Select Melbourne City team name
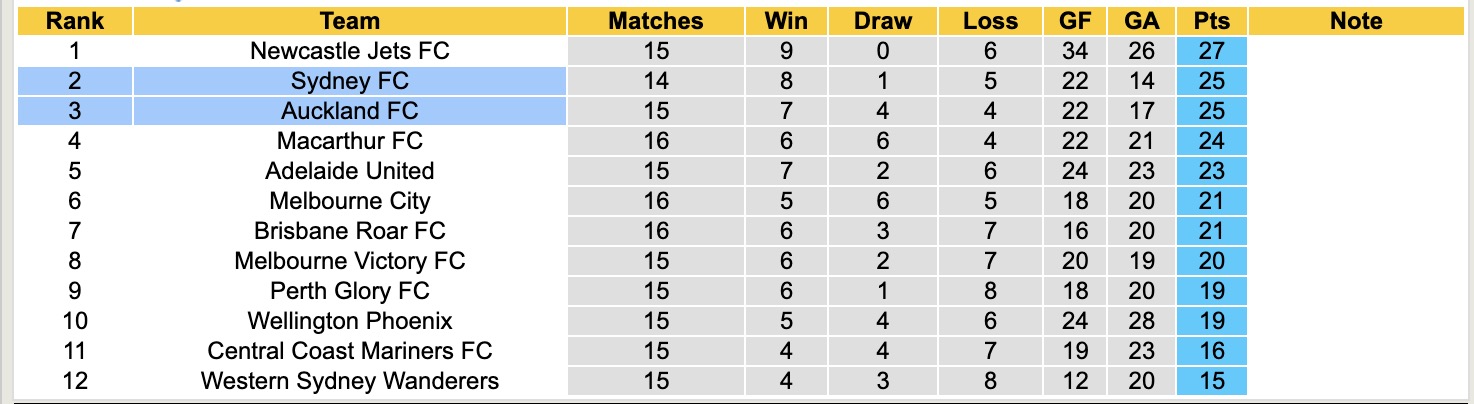The width and height of the screenshot is (1474, 404). coord(350,201)
